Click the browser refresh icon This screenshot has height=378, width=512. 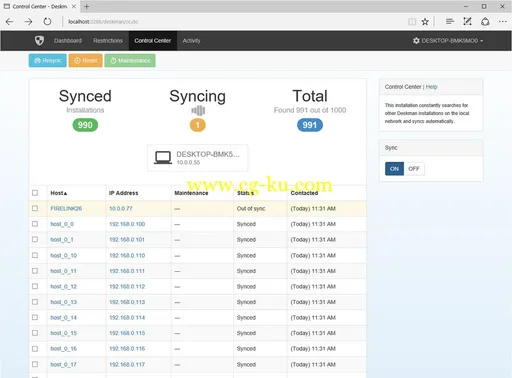pyautogui.click(x=47, y=22)
